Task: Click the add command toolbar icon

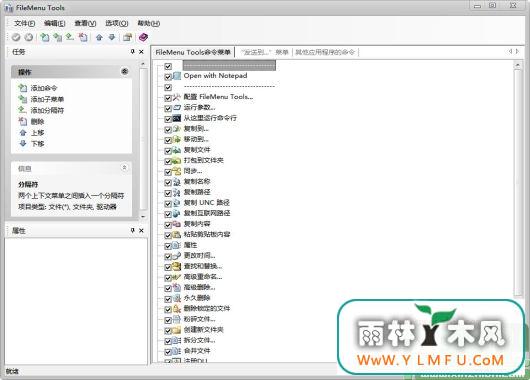Action: (45, 37)
